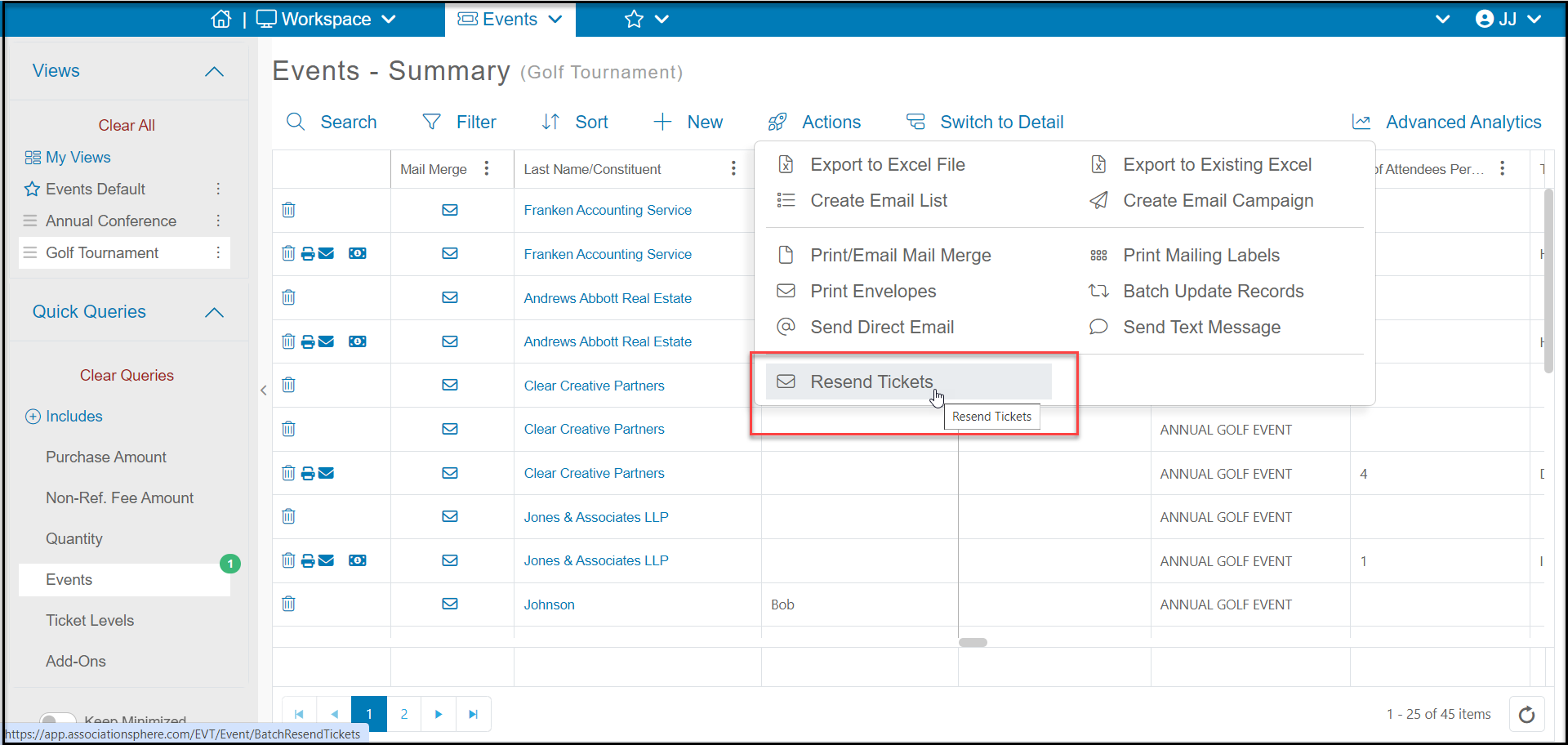Jump to last page
This screenshot has width=1568, height=745.
click(474, 714)
